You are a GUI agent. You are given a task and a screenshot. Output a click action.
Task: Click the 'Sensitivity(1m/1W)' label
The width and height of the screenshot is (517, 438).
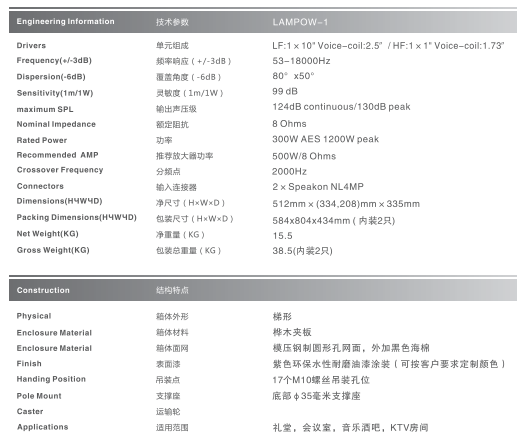55,93
